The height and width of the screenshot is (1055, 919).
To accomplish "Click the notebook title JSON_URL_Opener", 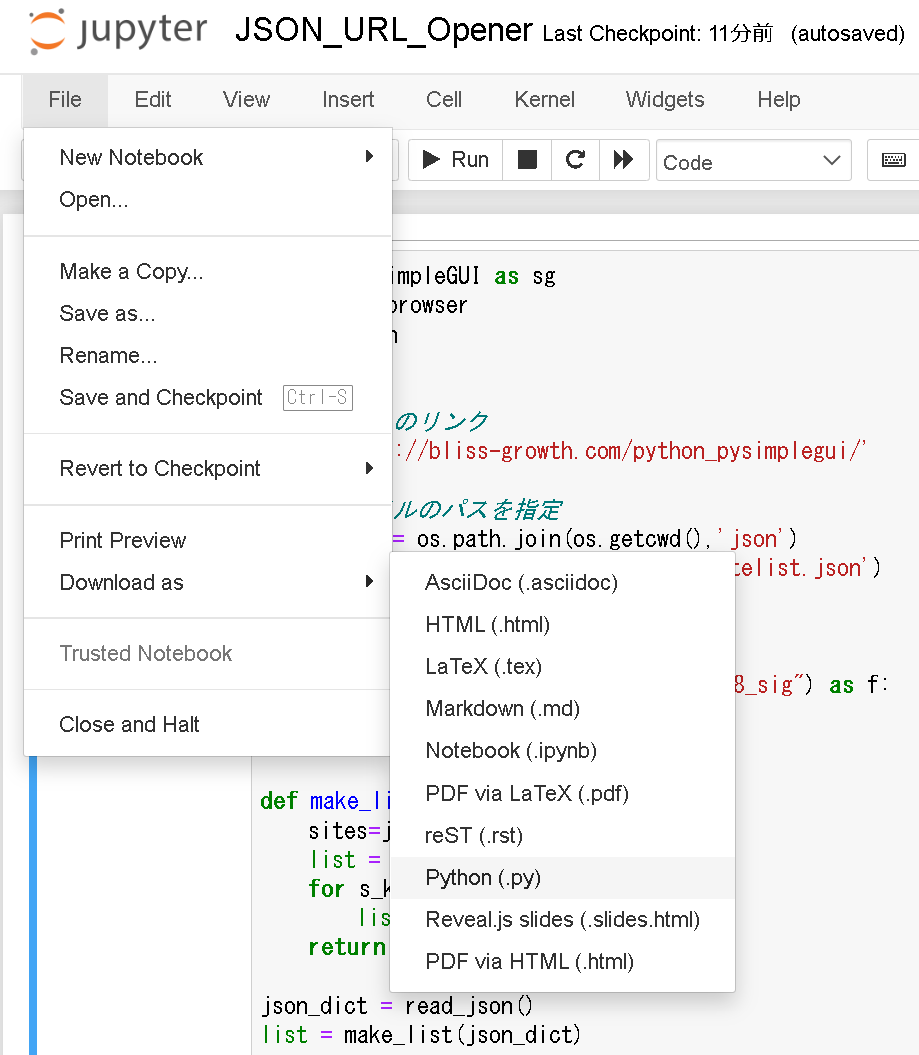I will pyautogui.click(x=382, y=30).
